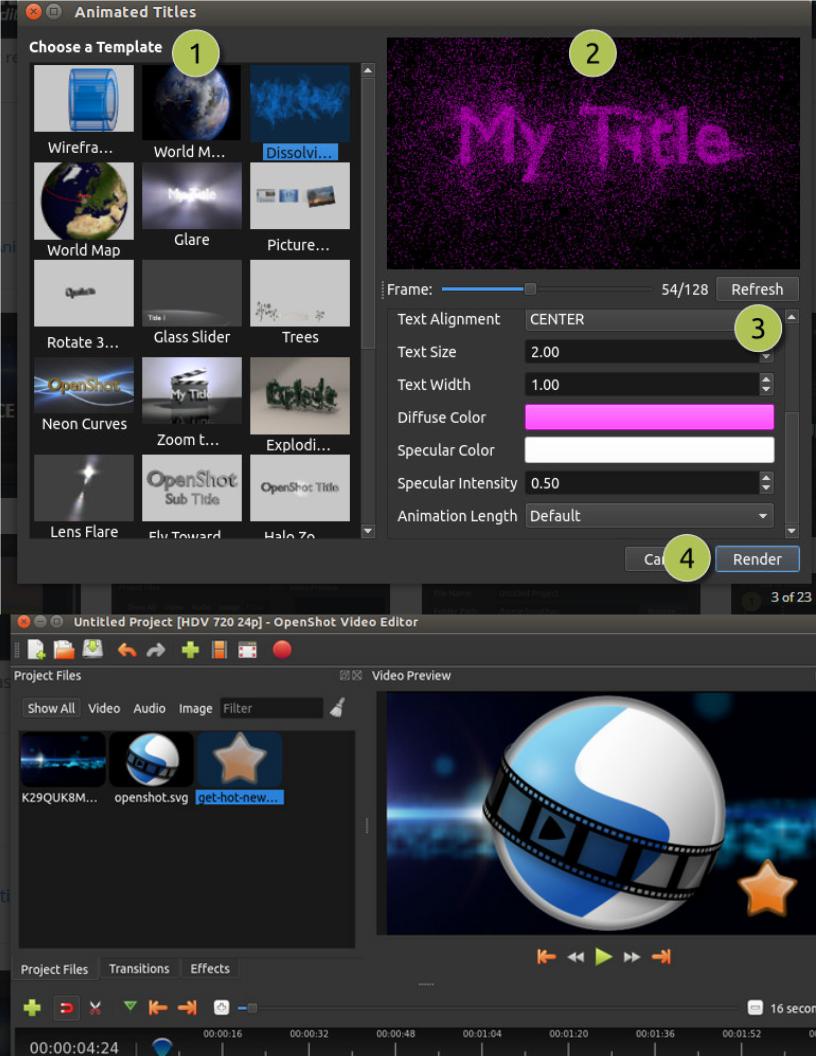The width and height of the screenshot is (816, 1056).
Task: Select the Glass Slider template thumbnail
Action: (x=191, y=293)
